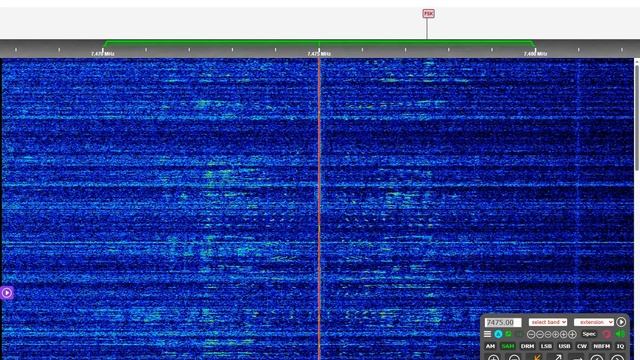Toggle the Spec spectrum display button
640x360 pixels.
[x=589, y=334]
